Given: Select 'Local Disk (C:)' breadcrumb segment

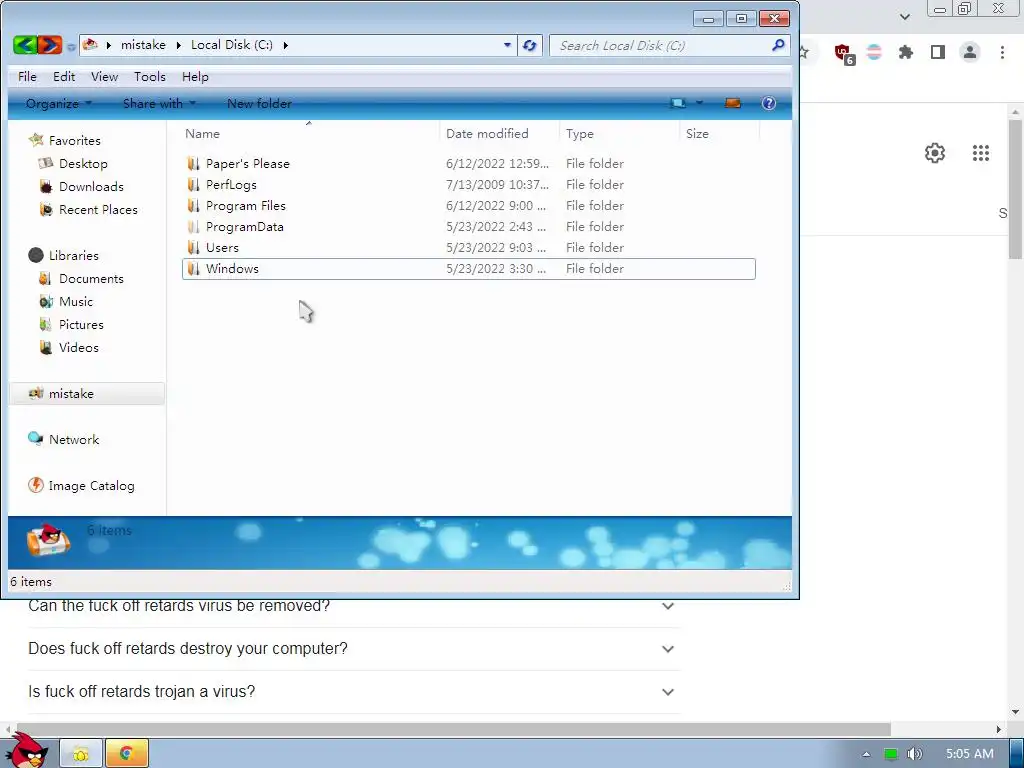Looking at the screenshot, I should tap(232, 45).
